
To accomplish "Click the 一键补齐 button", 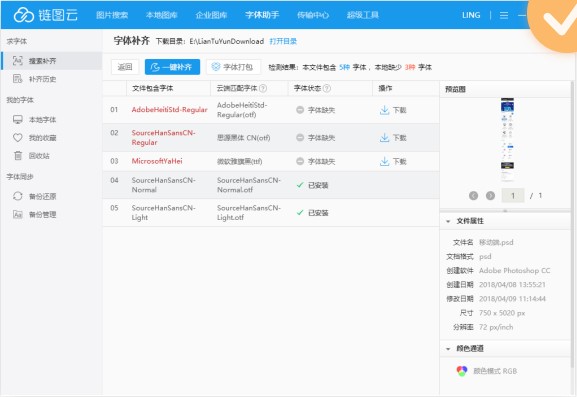I will [x=172, y=67].
